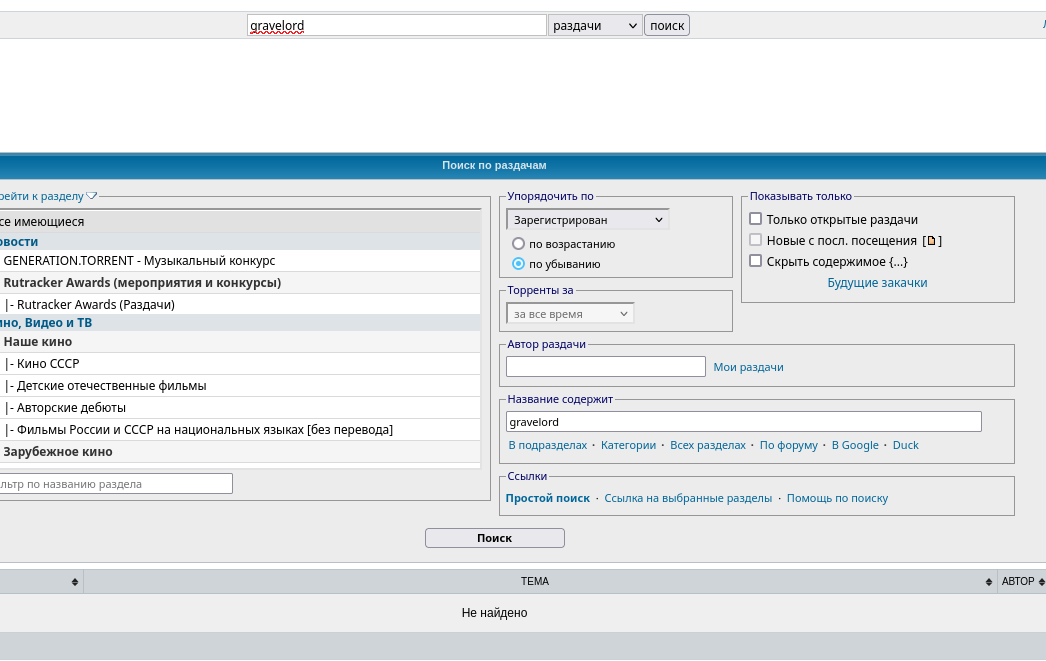Select '|- Авторские дебюты' section

239,408
